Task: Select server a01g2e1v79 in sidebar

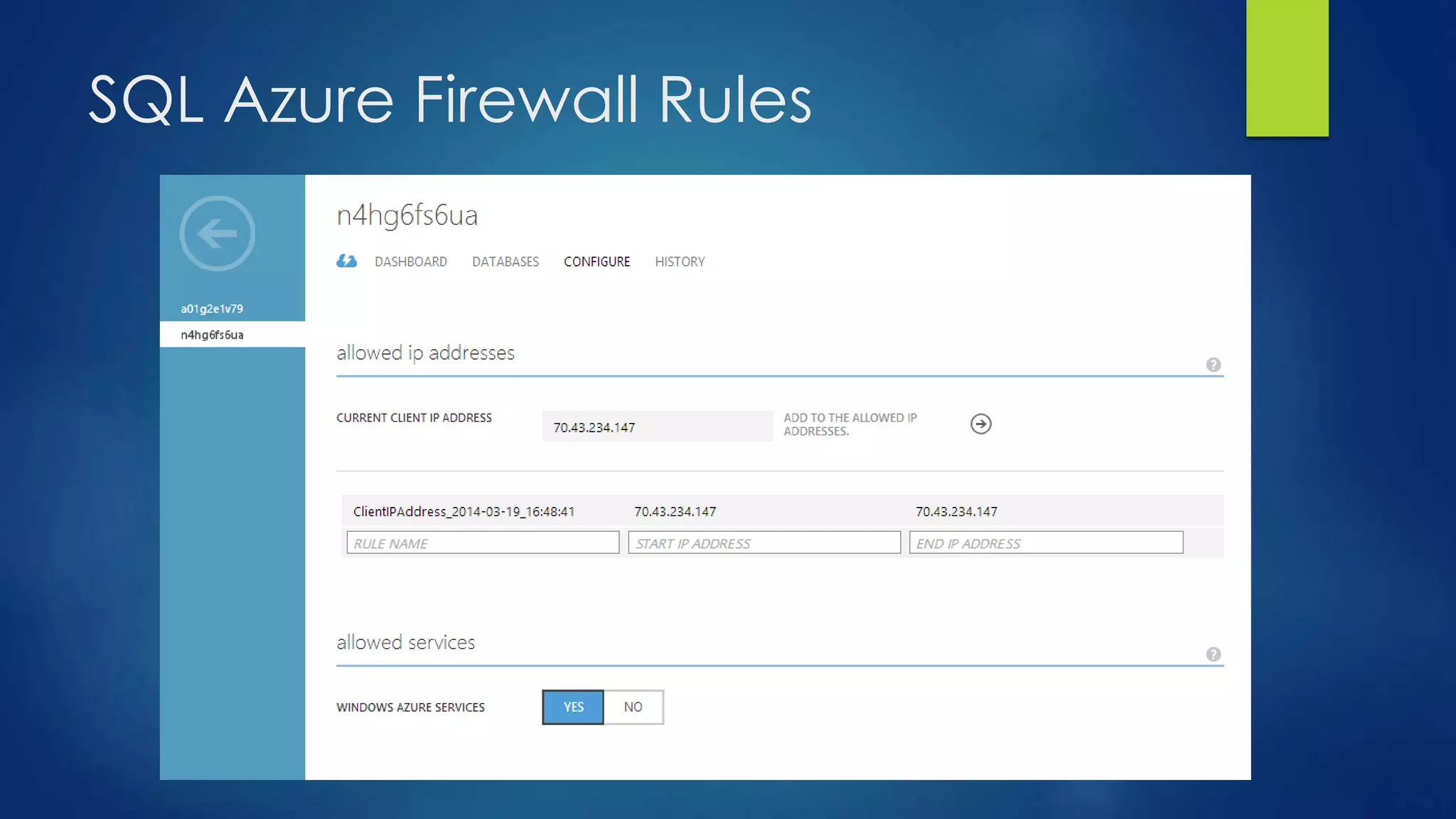Action: pyautogui.click(x=212, y=309)
